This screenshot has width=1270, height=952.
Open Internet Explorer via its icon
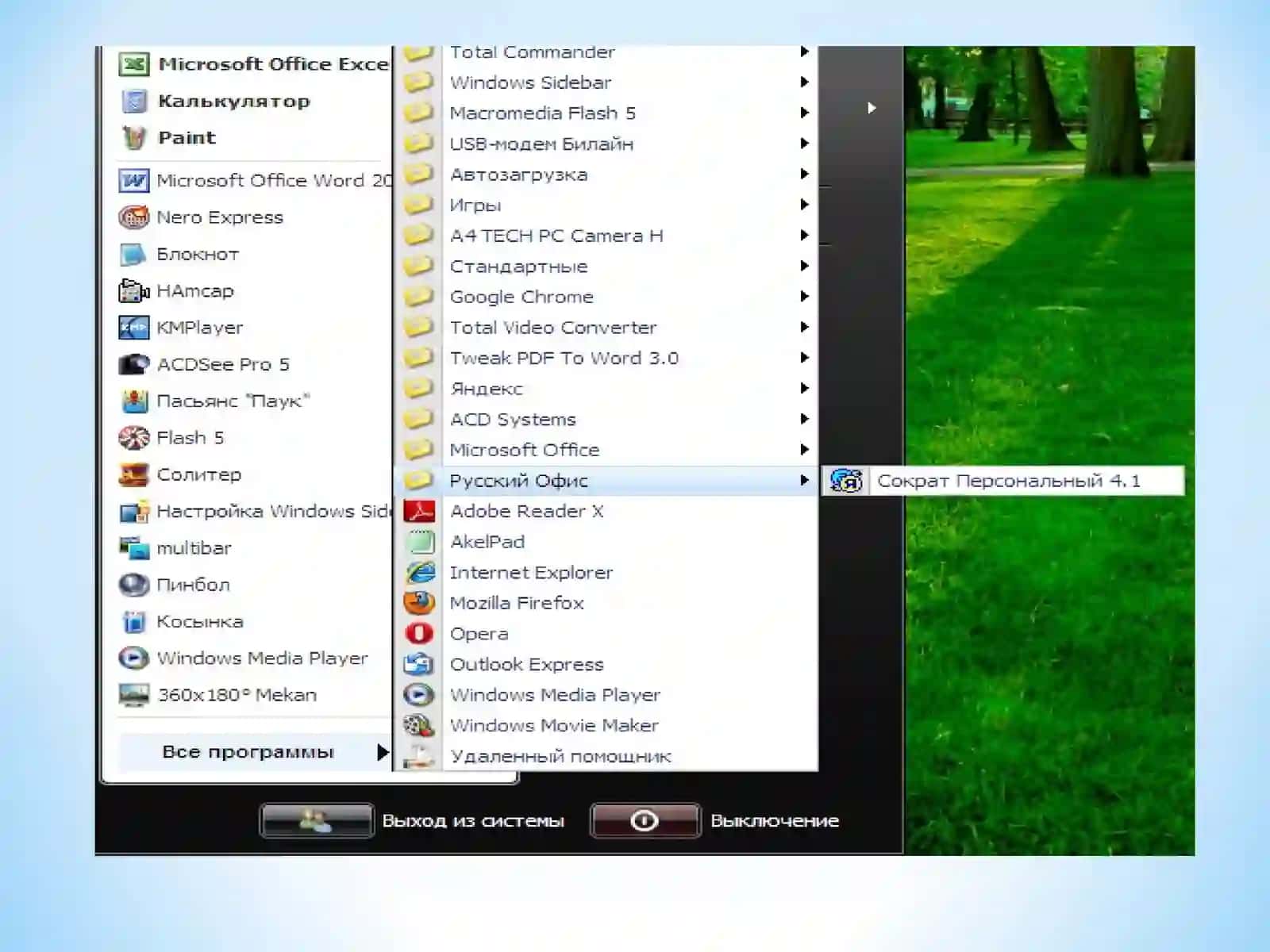click(419, 572)
